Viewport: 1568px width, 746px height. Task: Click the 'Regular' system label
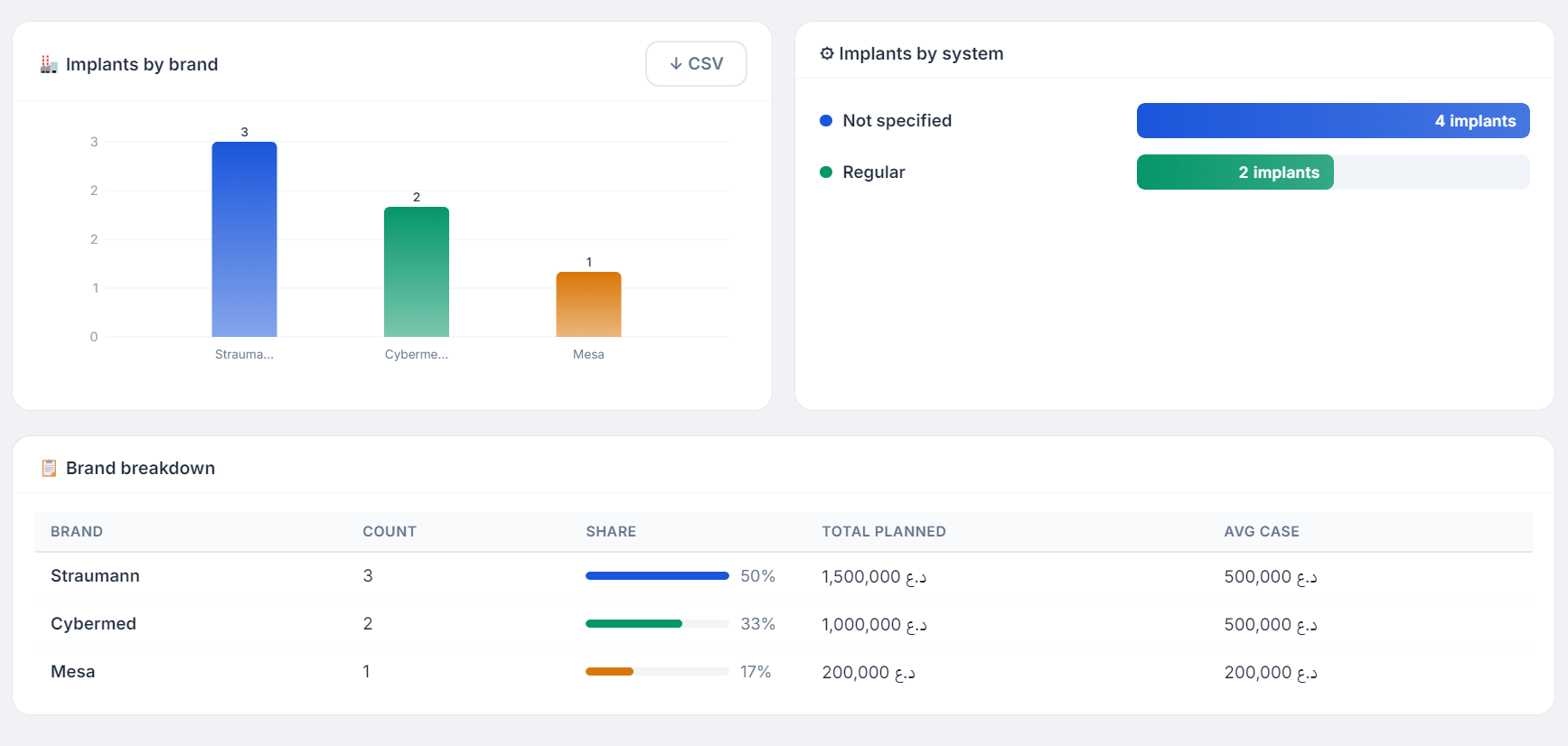coord(874,173)
